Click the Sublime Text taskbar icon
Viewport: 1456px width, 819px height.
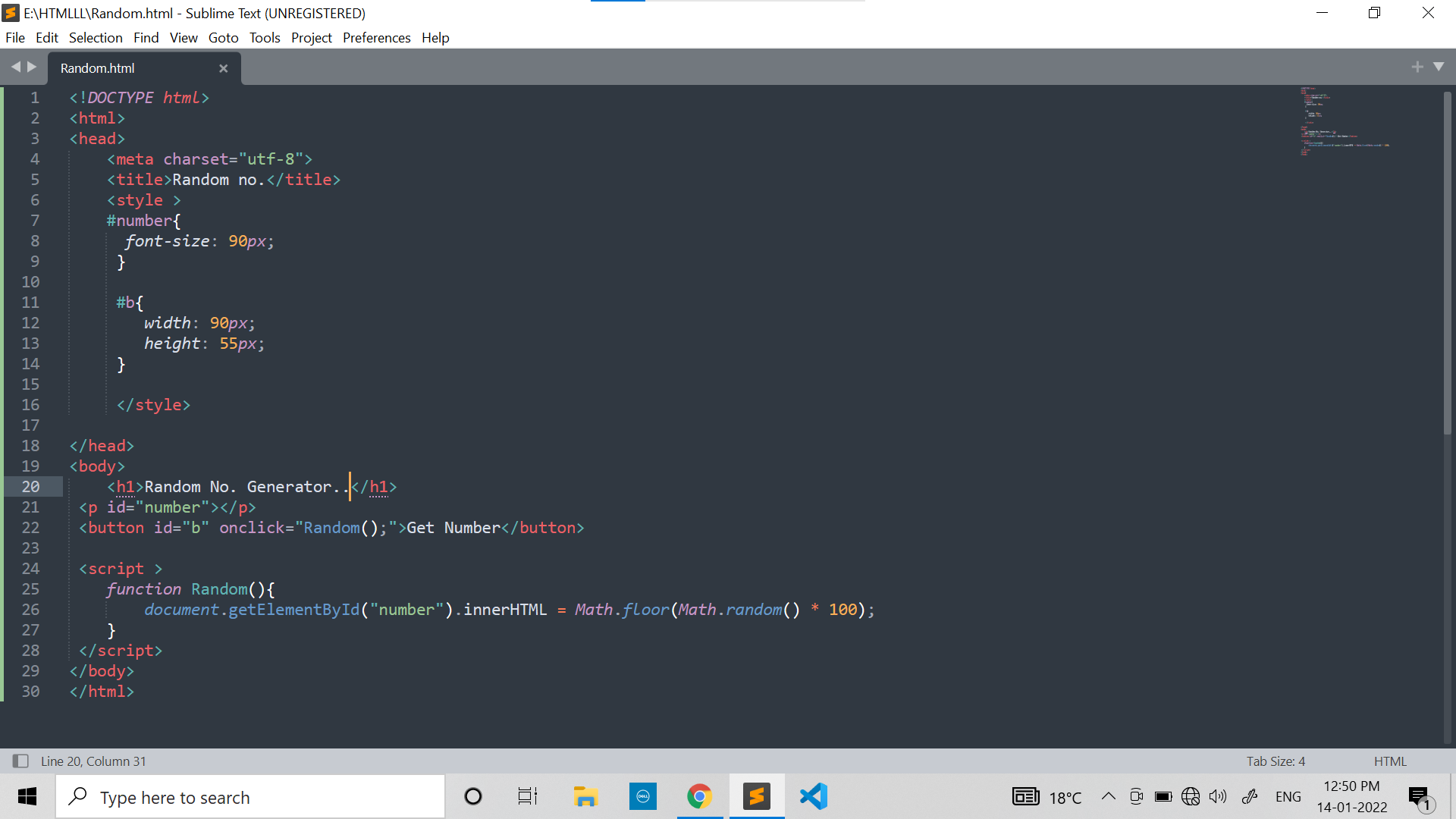tap(756, 796)
